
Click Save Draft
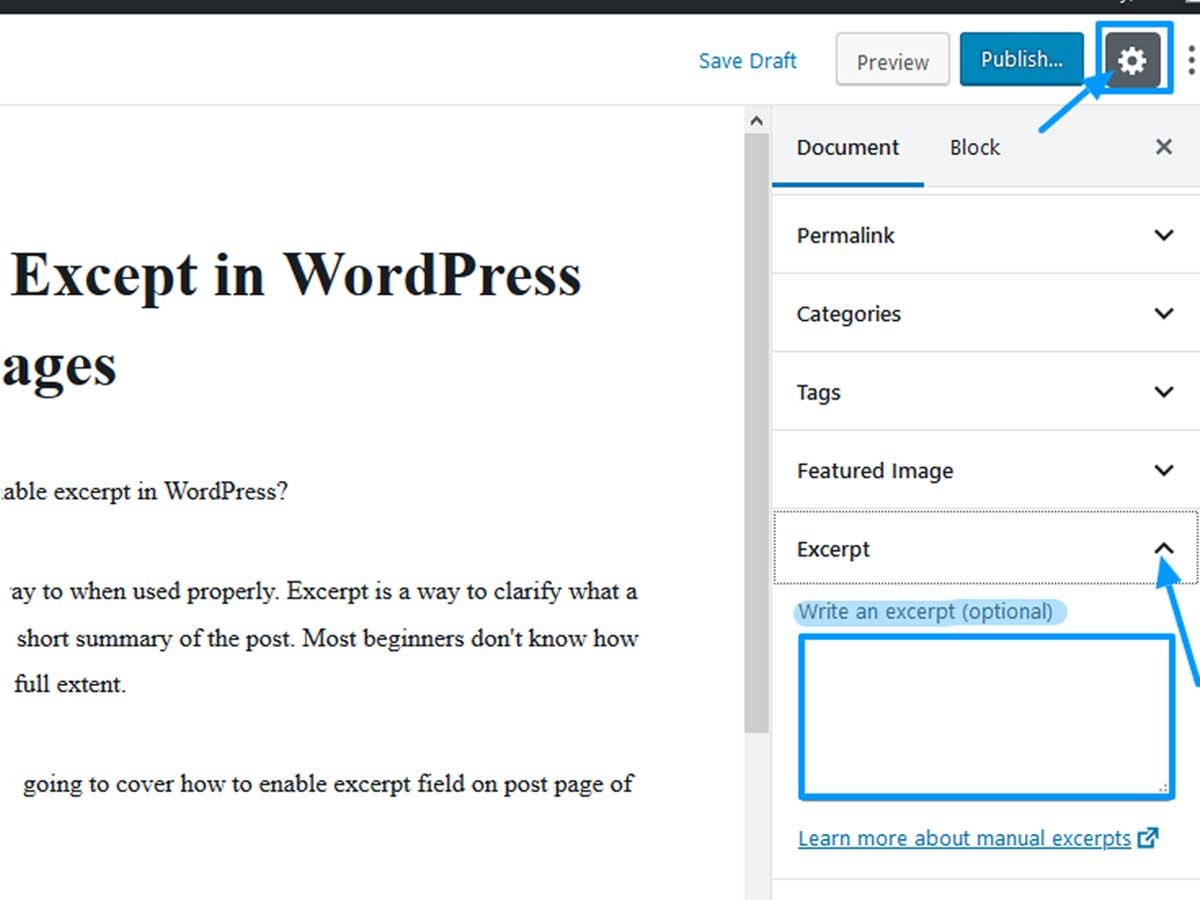[x=748, y=61]
